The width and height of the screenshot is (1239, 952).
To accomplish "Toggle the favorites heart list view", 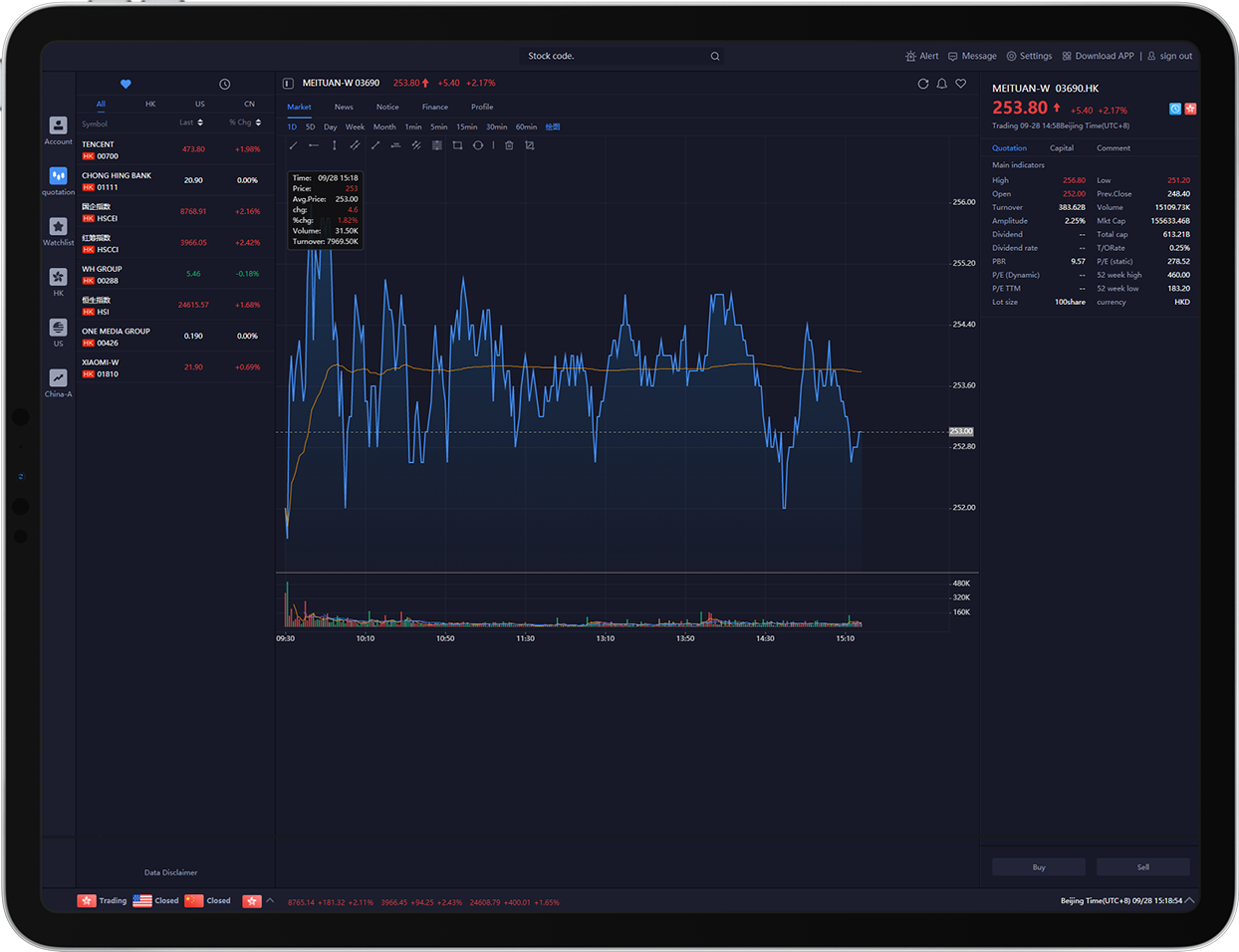I will 125,84.
